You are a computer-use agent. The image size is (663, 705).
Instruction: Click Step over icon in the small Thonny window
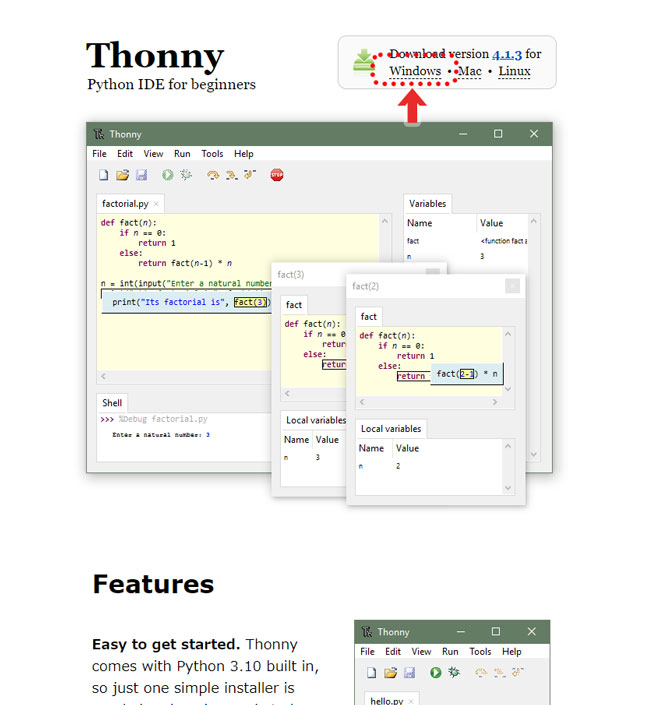point(481,673)
